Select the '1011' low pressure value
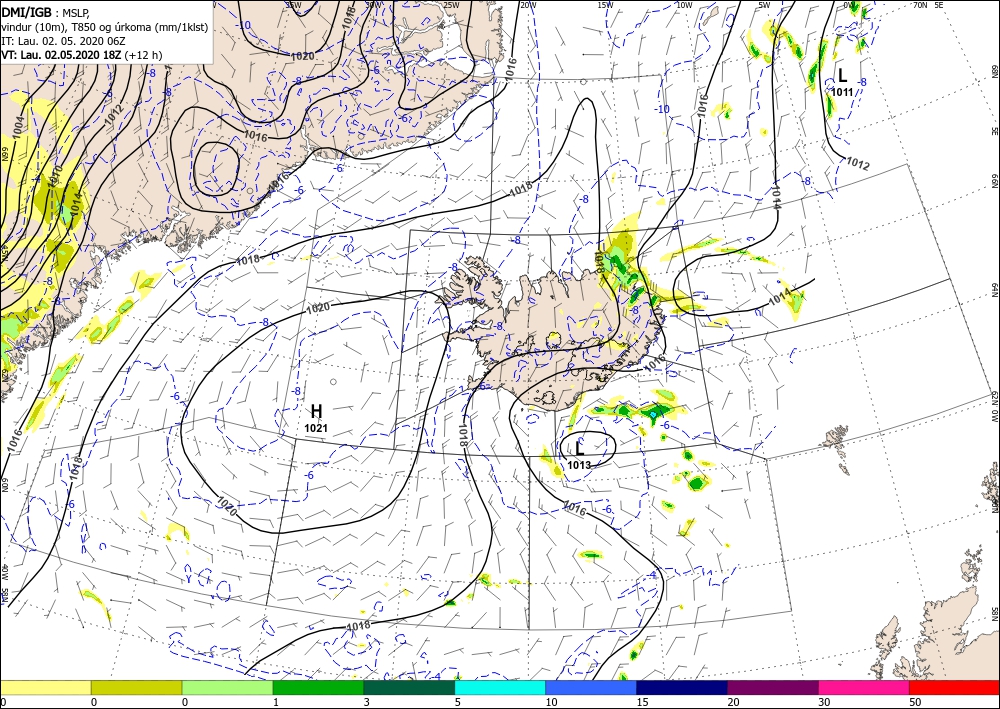The image size is (1000, 709). 841,92
